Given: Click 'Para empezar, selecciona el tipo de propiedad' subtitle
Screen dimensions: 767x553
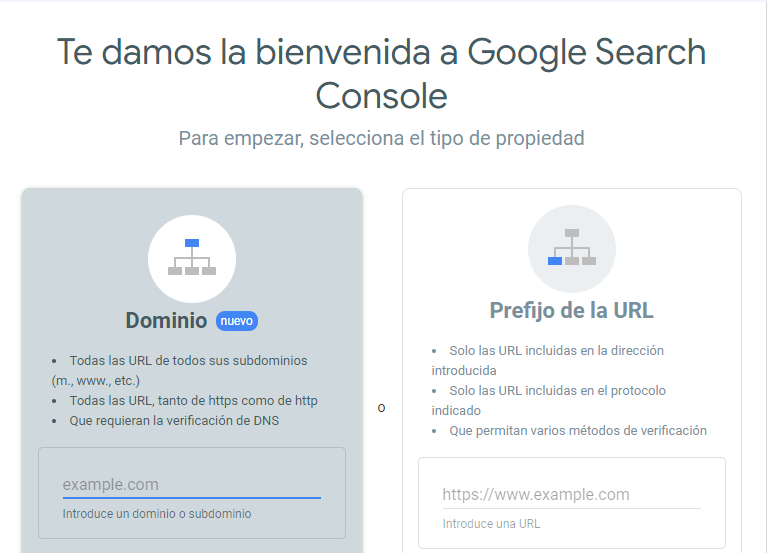Looking at the screenshot, I should (x=382, y=138).
